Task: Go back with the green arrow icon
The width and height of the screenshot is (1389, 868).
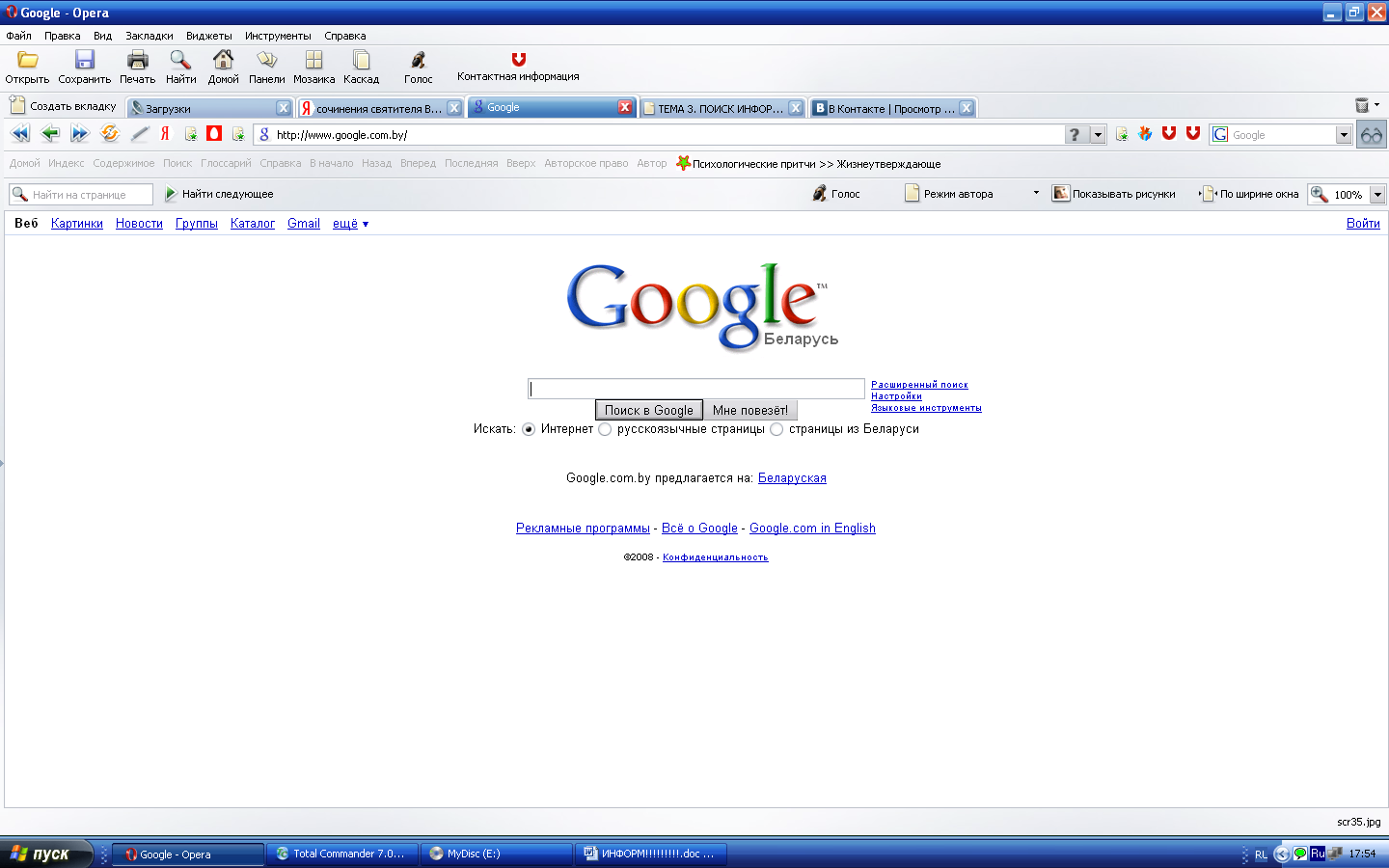Action: pos(50,134)
